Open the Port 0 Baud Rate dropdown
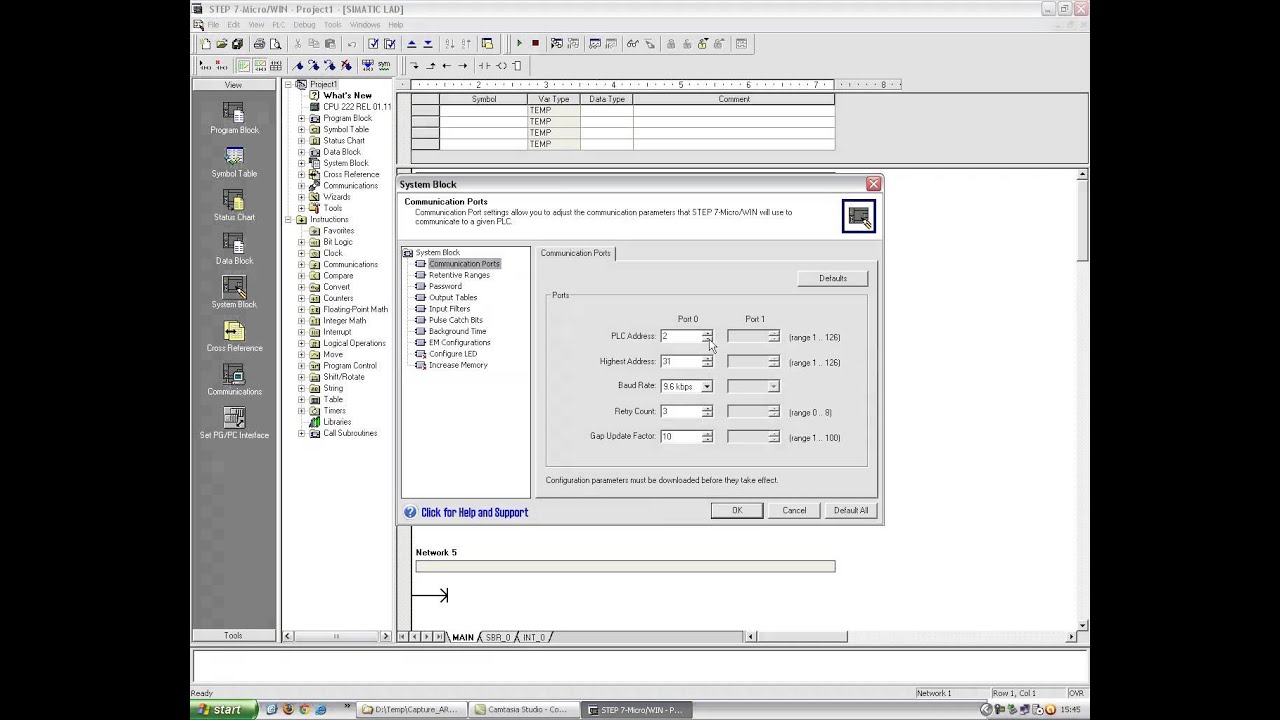Screen dimensions: 1280x720 (707, 386)
